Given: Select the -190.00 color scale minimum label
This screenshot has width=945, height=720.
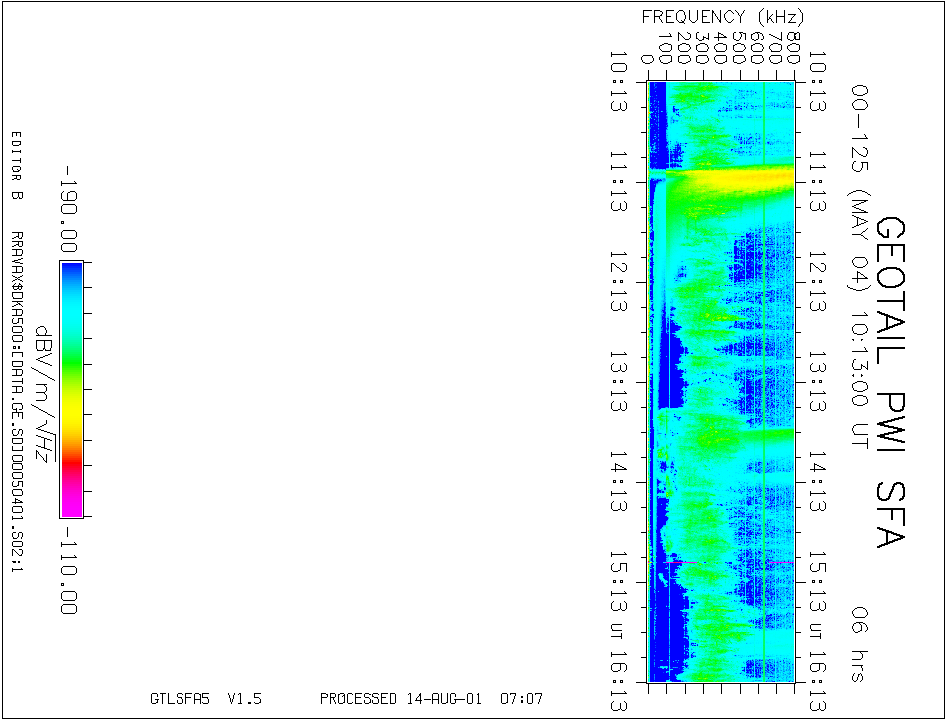Looking at the screenshot, I should click(68, 210).
